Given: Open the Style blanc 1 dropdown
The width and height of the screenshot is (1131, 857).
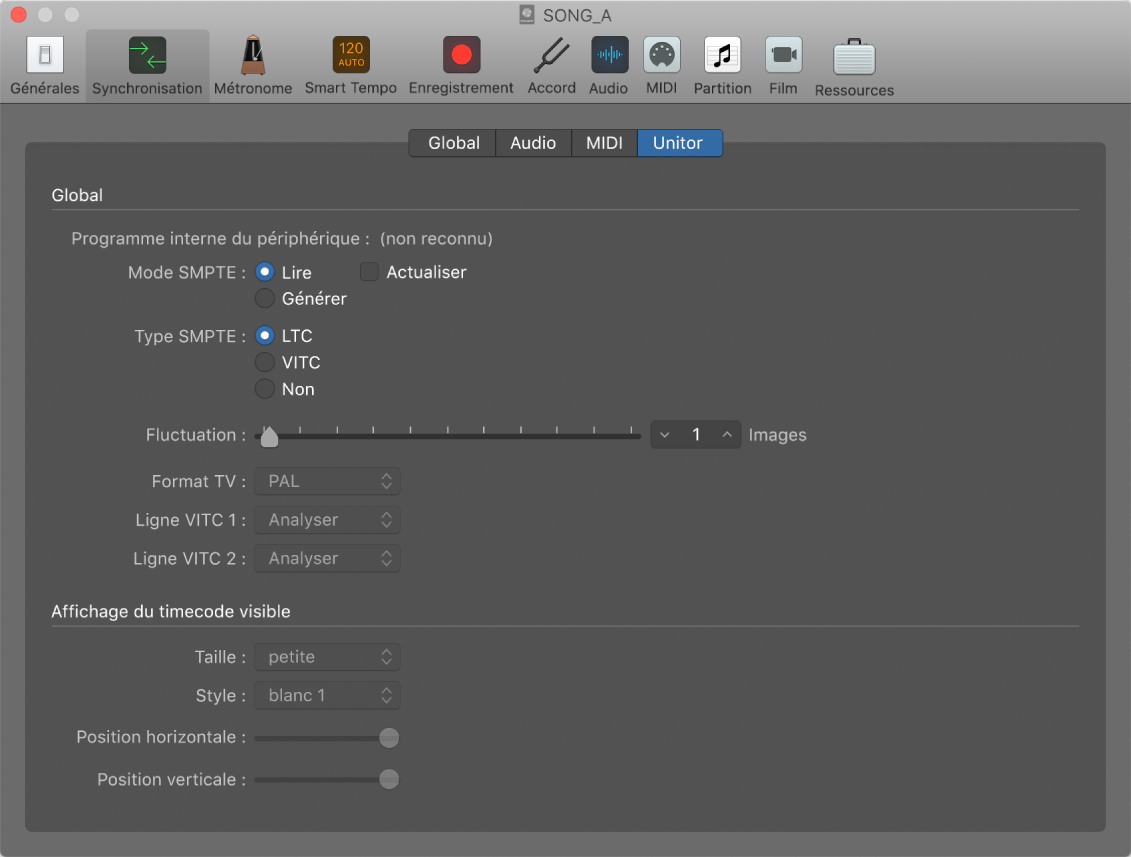Looking at the screenshot, I should (327, 695).
